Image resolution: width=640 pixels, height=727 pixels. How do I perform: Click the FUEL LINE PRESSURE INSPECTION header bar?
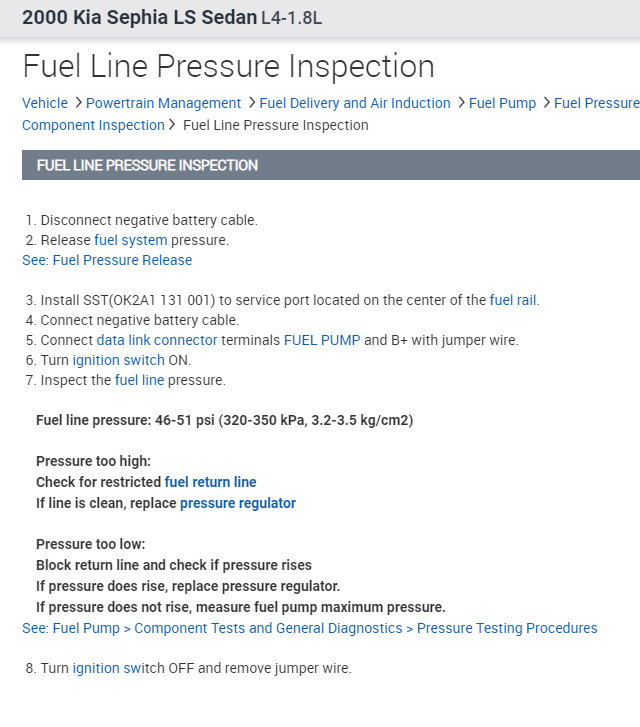[x=330, y=165]
